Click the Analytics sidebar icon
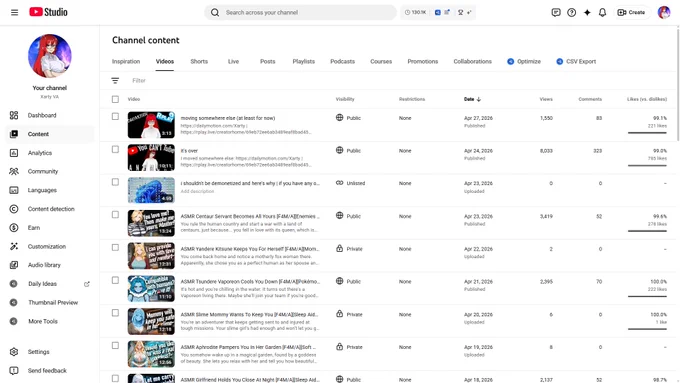The image size is (680, 383). click(14, 153)
